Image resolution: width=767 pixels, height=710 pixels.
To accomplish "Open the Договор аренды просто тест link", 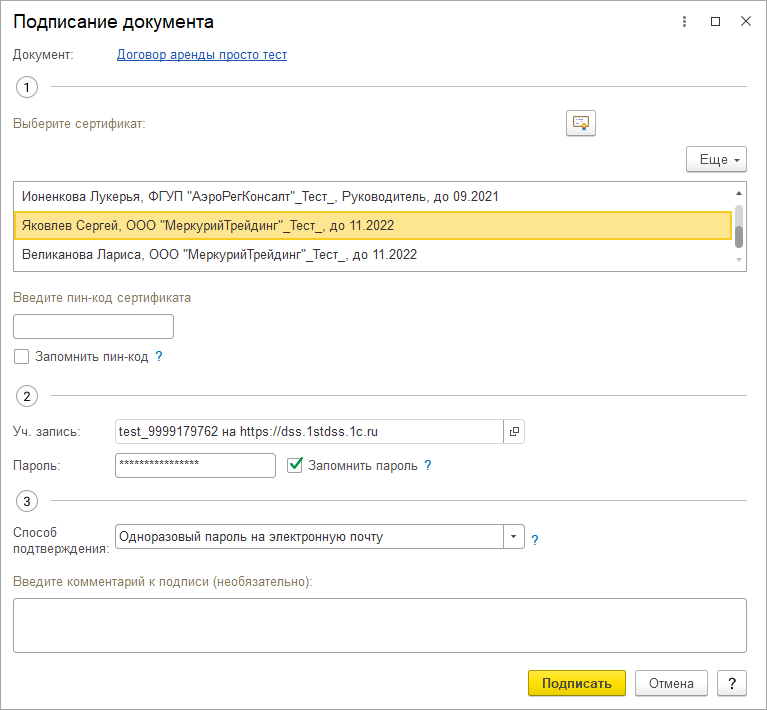I will (x=202, y=55).
